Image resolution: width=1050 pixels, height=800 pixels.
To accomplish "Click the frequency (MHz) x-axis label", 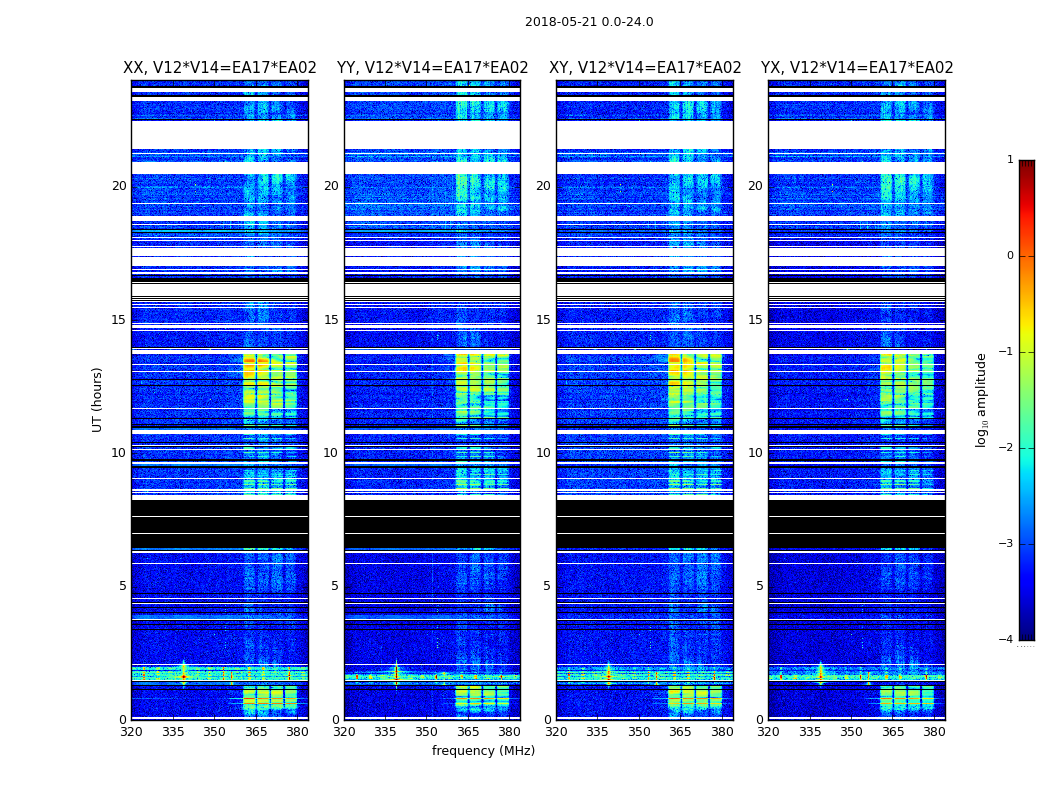I will [x=483, y=751].
